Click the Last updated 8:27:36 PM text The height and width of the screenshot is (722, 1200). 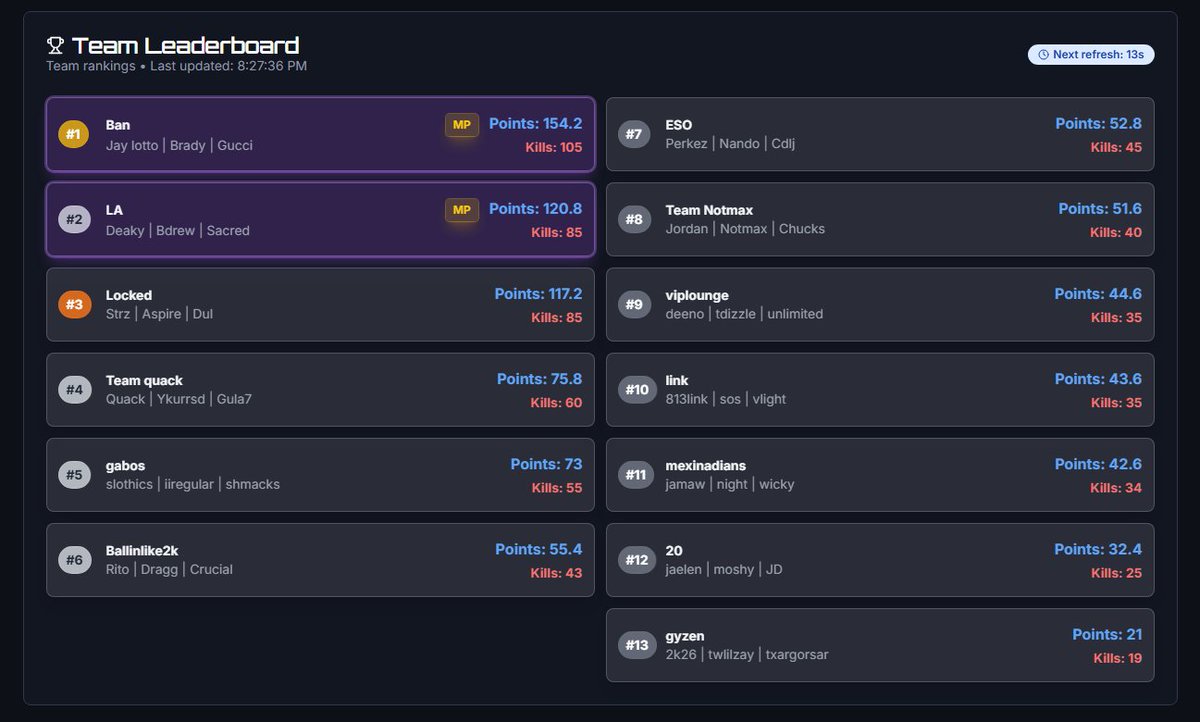tap(228, 66)
